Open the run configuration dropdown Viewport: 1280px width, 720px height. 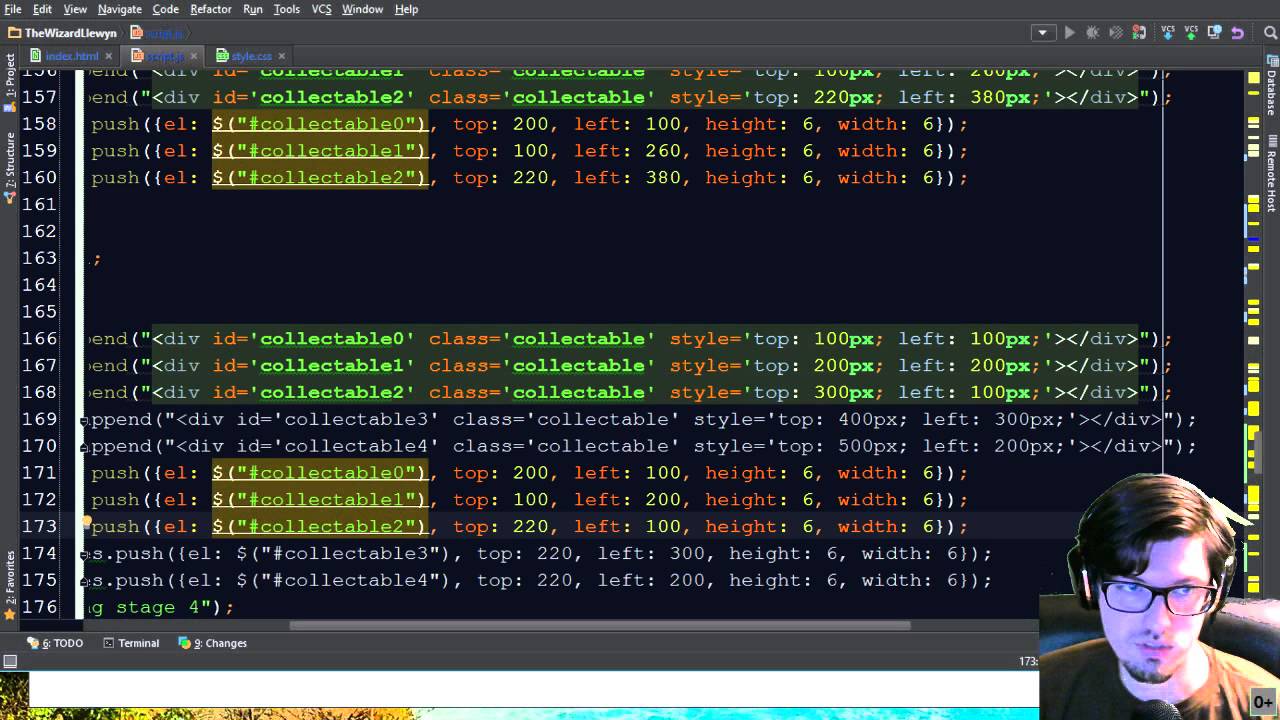coord(1043,33)
